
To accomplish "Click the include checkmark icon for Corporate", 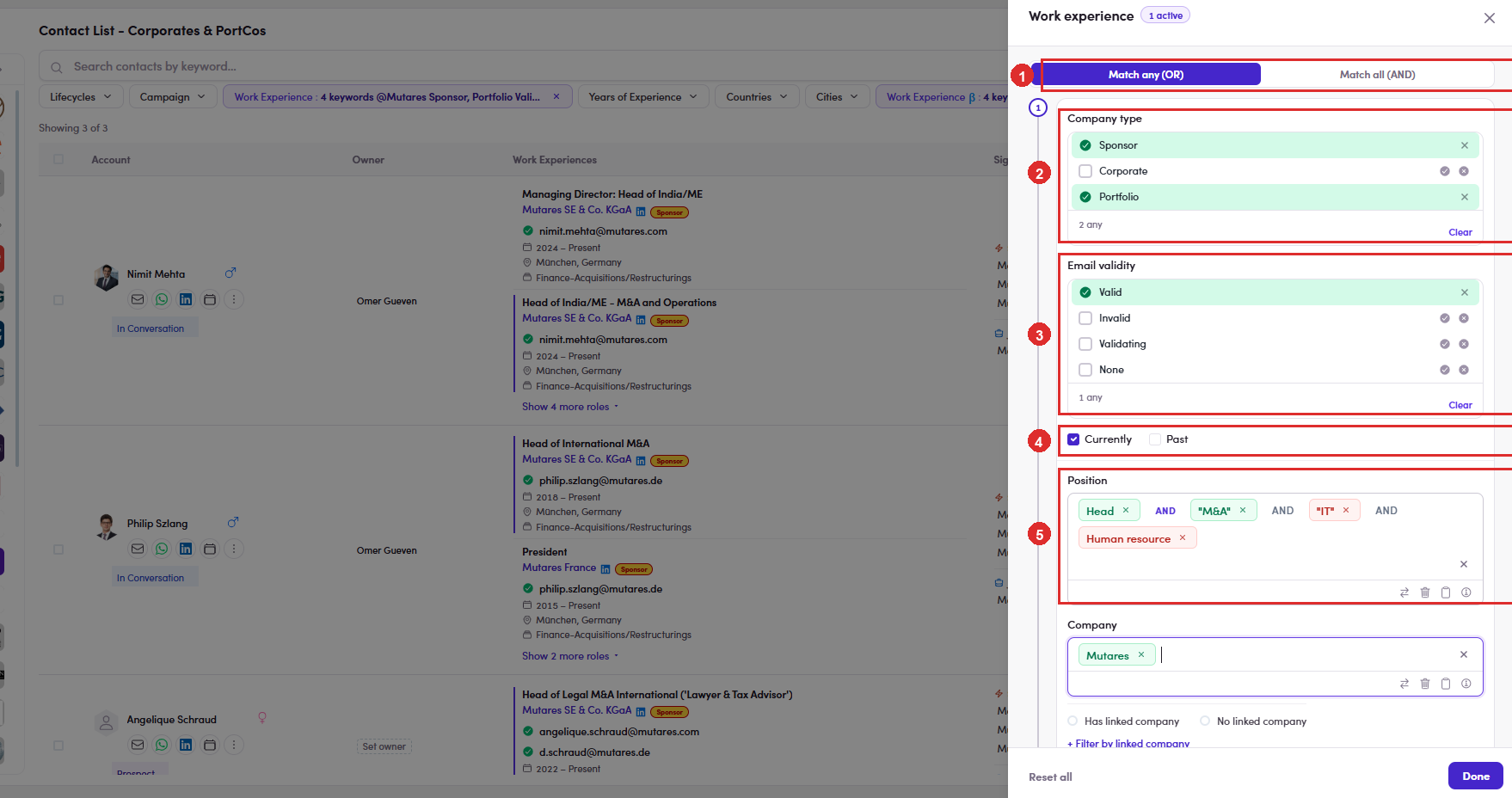I will tap(1445, 171).
